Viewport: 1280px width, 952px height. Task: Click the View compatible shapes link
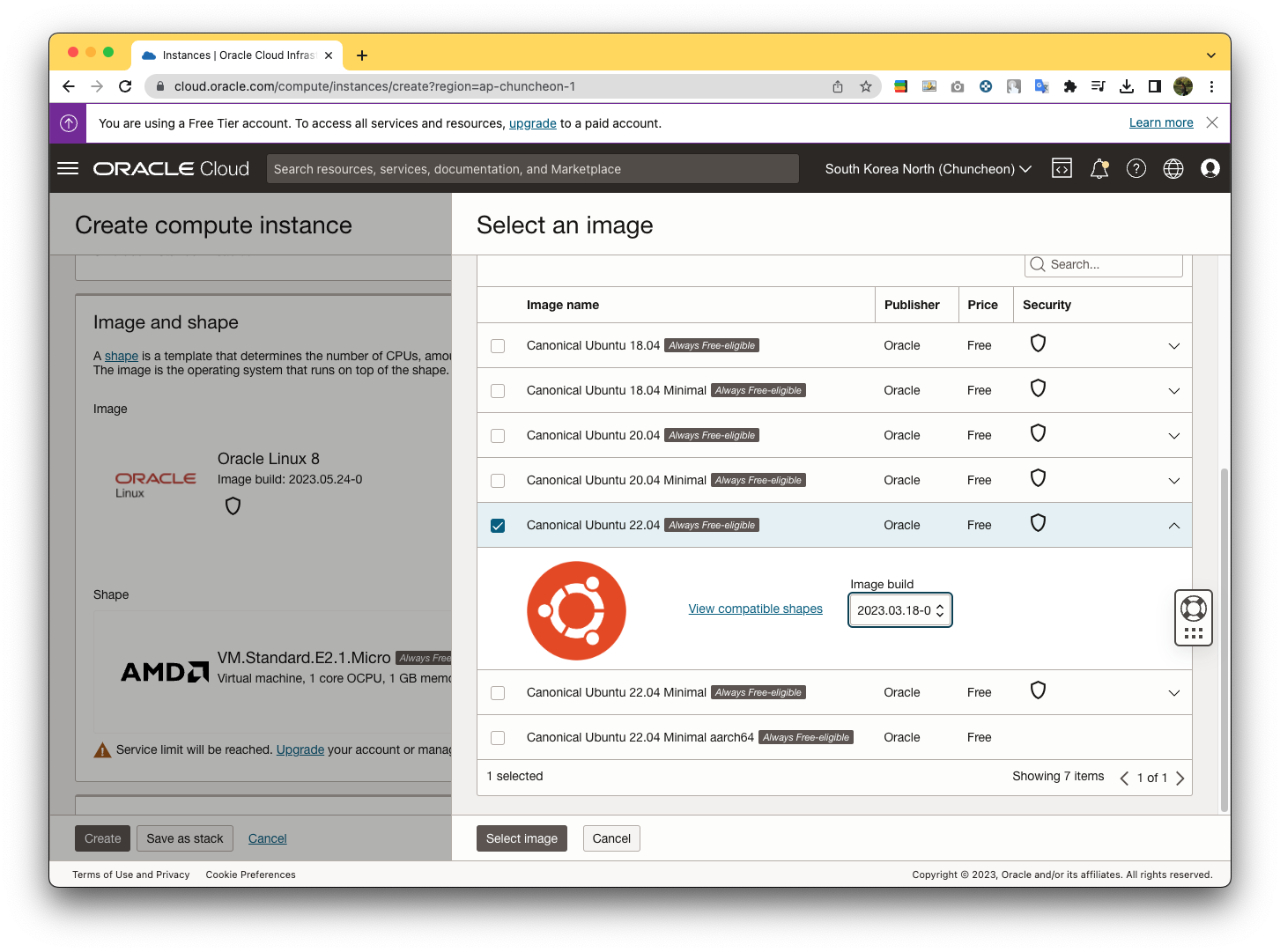point(756,609)
